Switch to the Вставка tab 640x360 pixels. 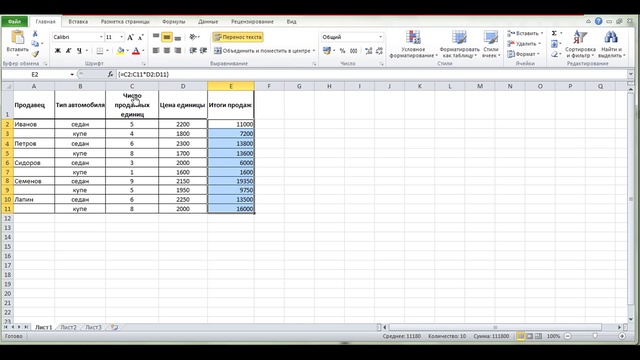(x=78, y=21)
